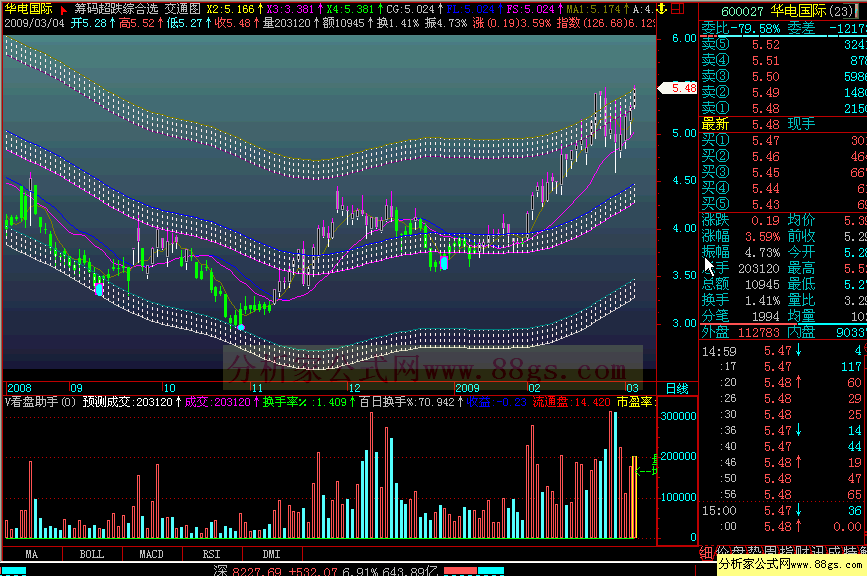The width and height of the screenshot is (867, 576).
Task: Click the 2009 label on time axis
Action: point(467,388)
